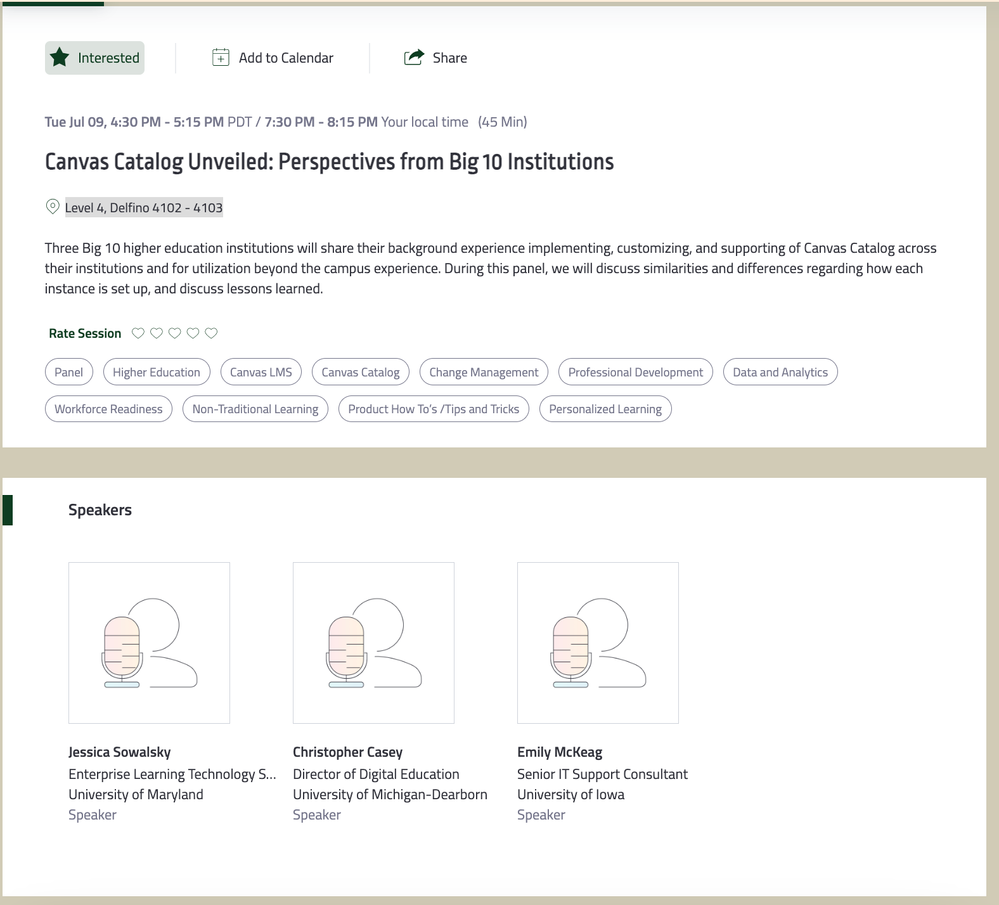Open Jessica Sowalsky's name link
This screenshot has height=905, width=999.
coord(119,752)
